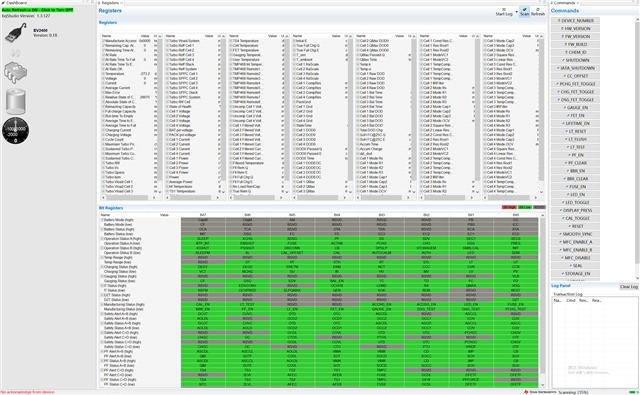The width and height of the screenshot is (640, 395).
Task: Send the PF_CLEAR command
Action: (575, 163)
